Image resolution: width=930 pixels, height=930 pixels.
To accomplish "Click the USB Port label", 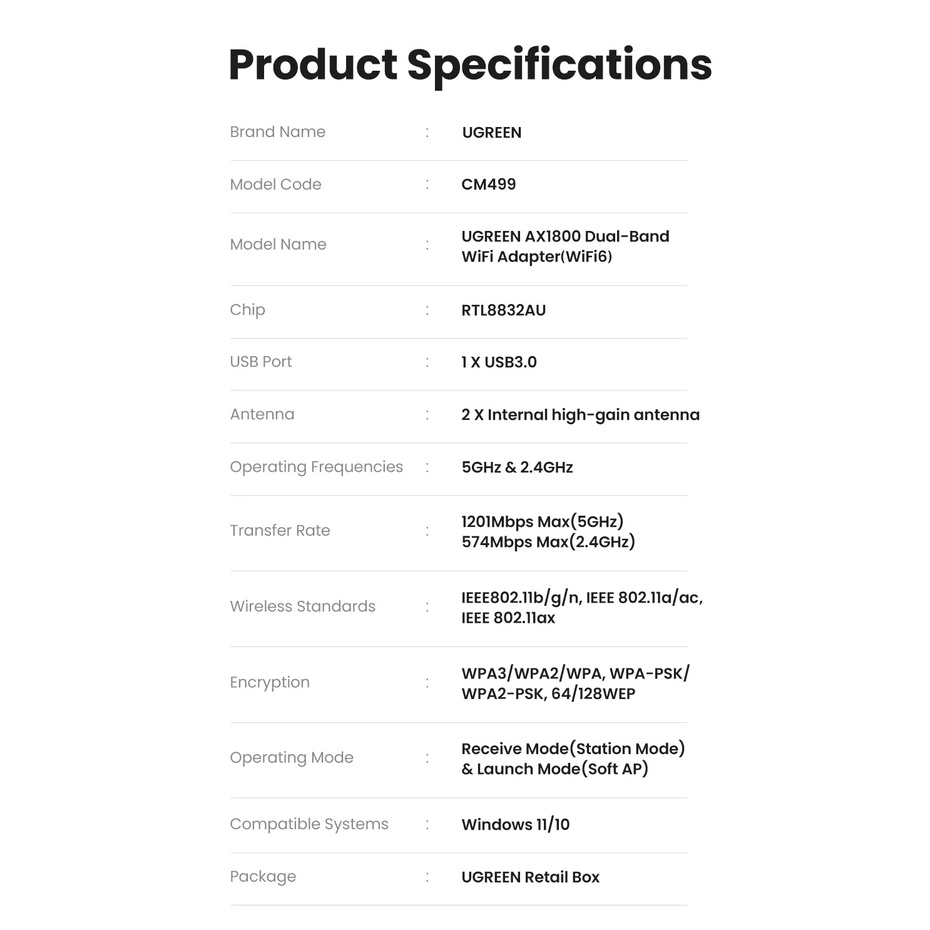I will click(261, 362).
